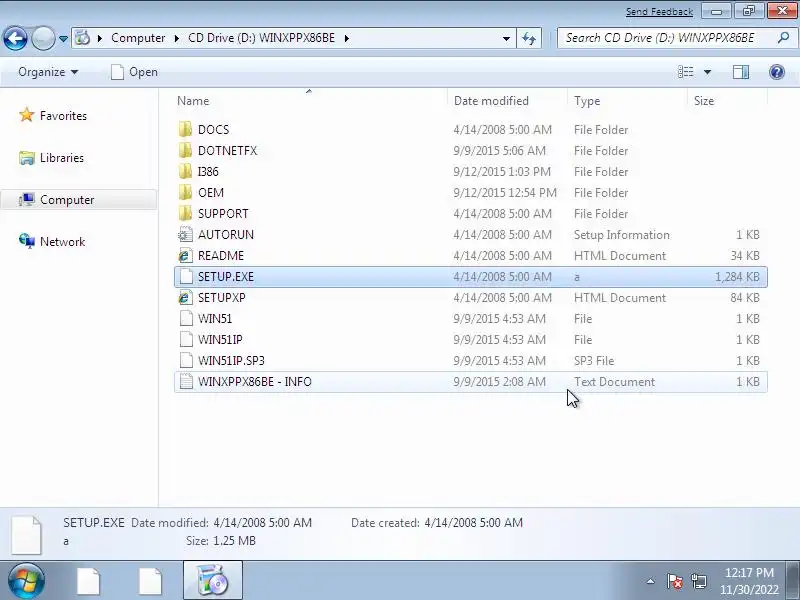
Task: Click Size: 1.25 MB in details pane
Action: tap(220, 541)
